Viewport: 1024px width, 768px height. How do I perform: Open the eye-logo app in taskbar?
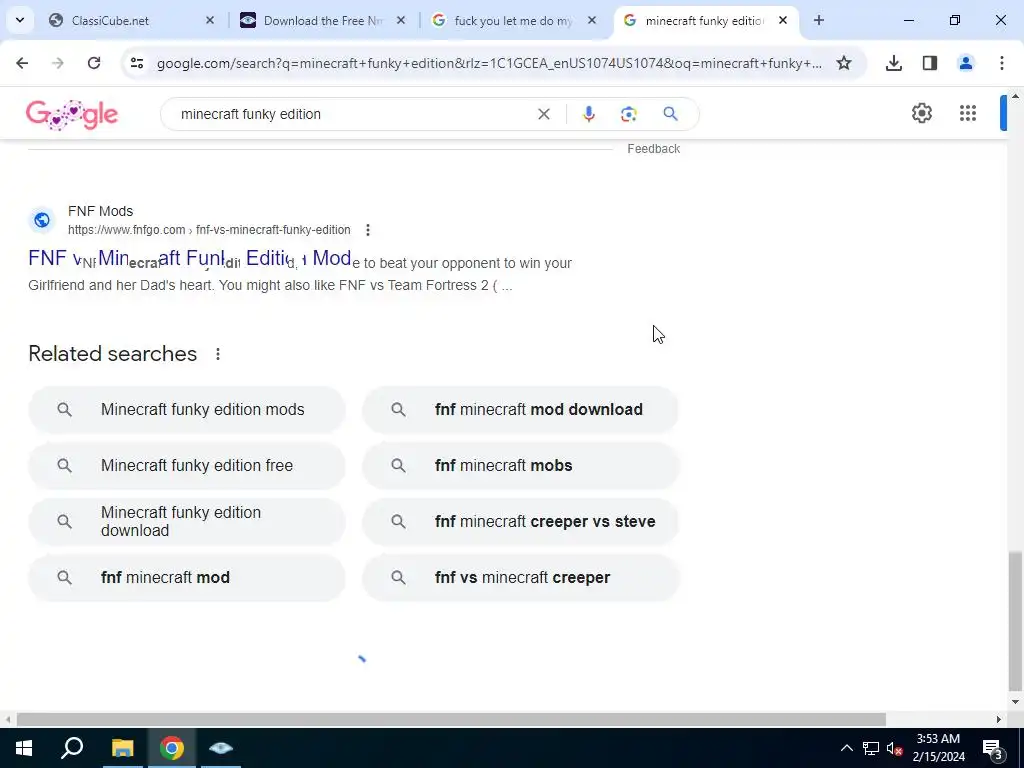click(x=221, y=748)
